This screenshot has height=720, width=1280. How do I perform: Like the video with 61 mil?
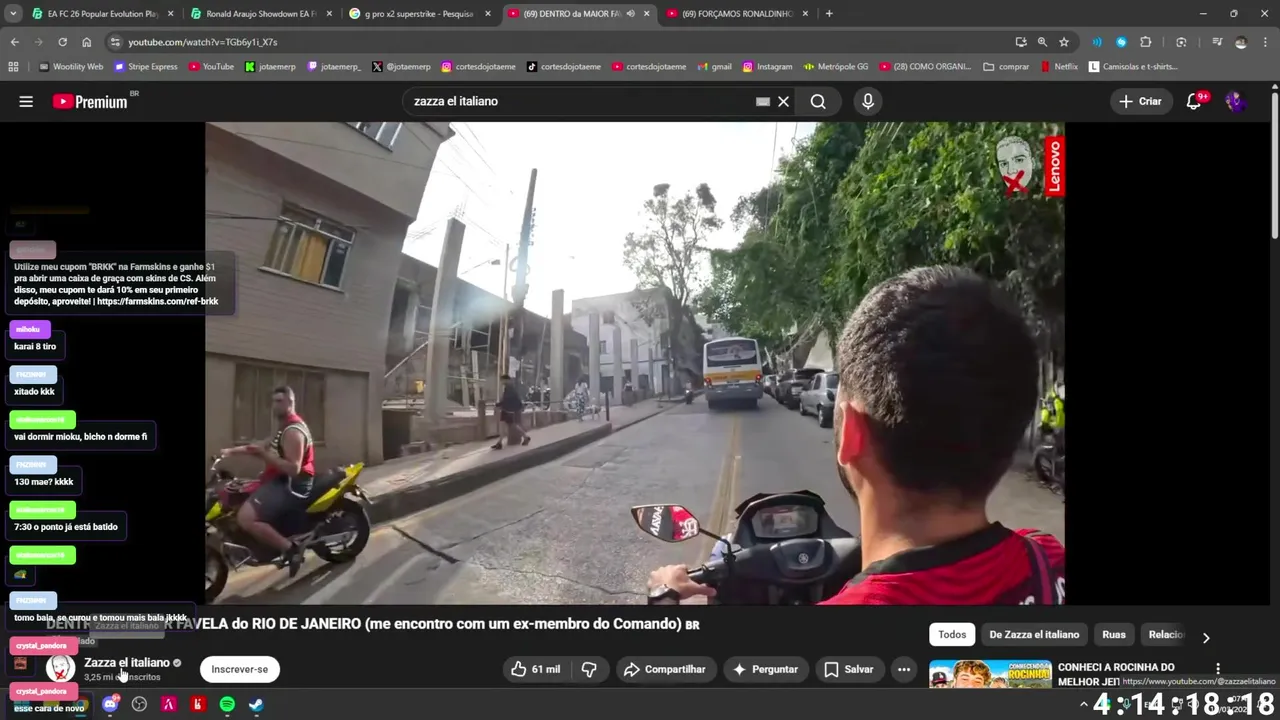(536, 669)
